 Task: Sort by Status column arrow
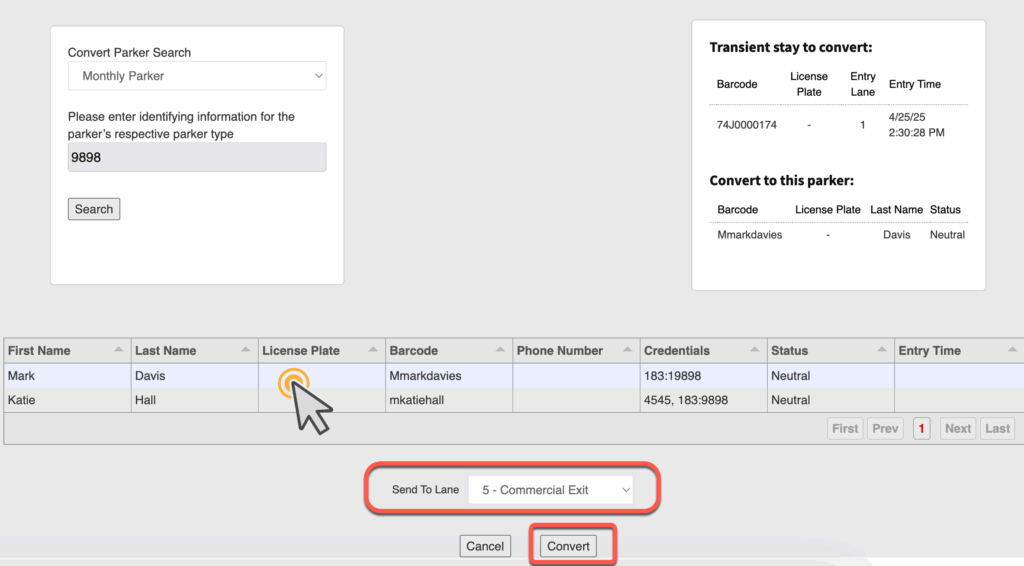pyautogui.click(x=881, y=350)
